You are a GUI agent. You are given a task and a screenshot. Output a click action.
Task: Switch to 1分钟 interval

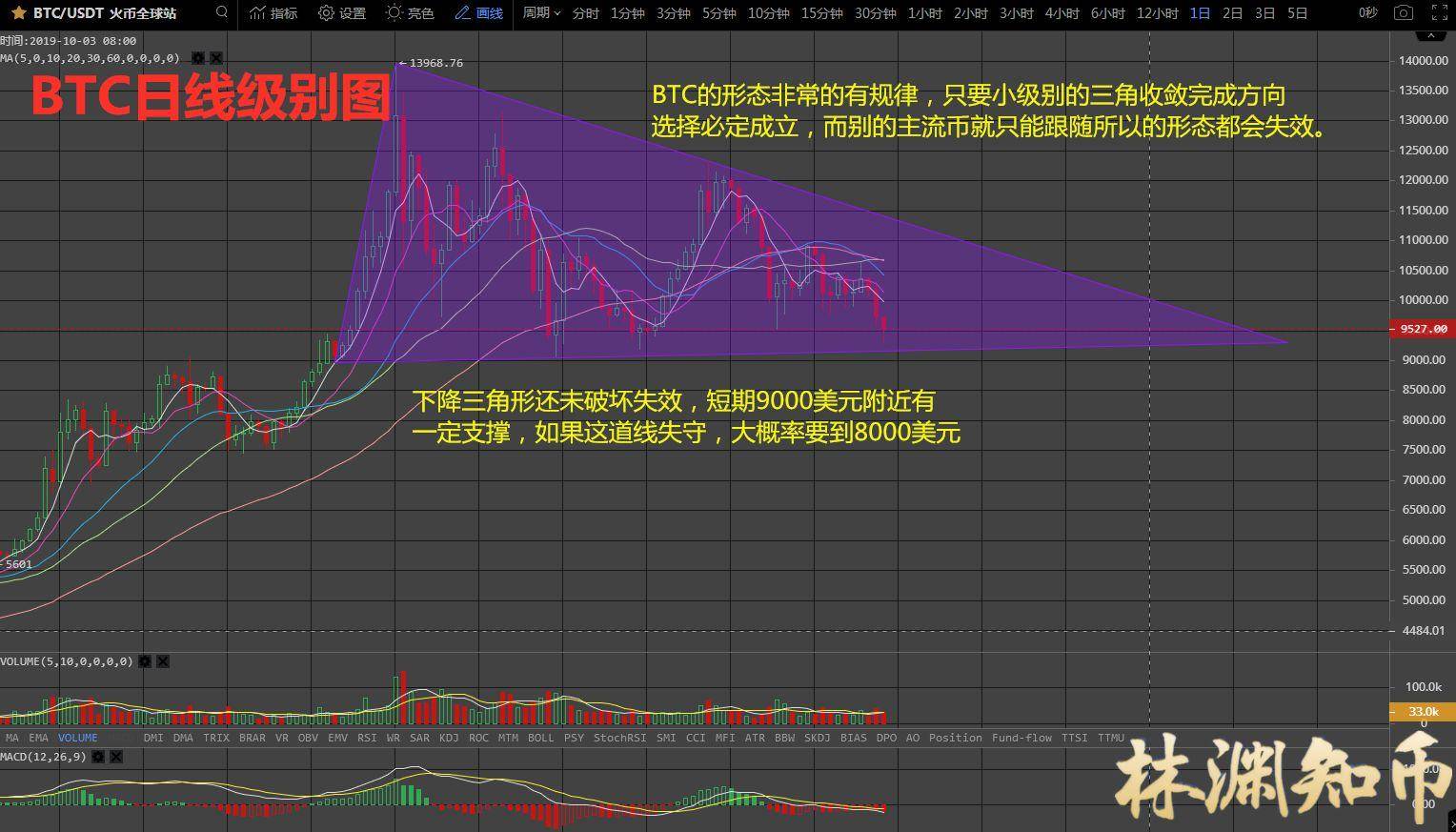627,13
